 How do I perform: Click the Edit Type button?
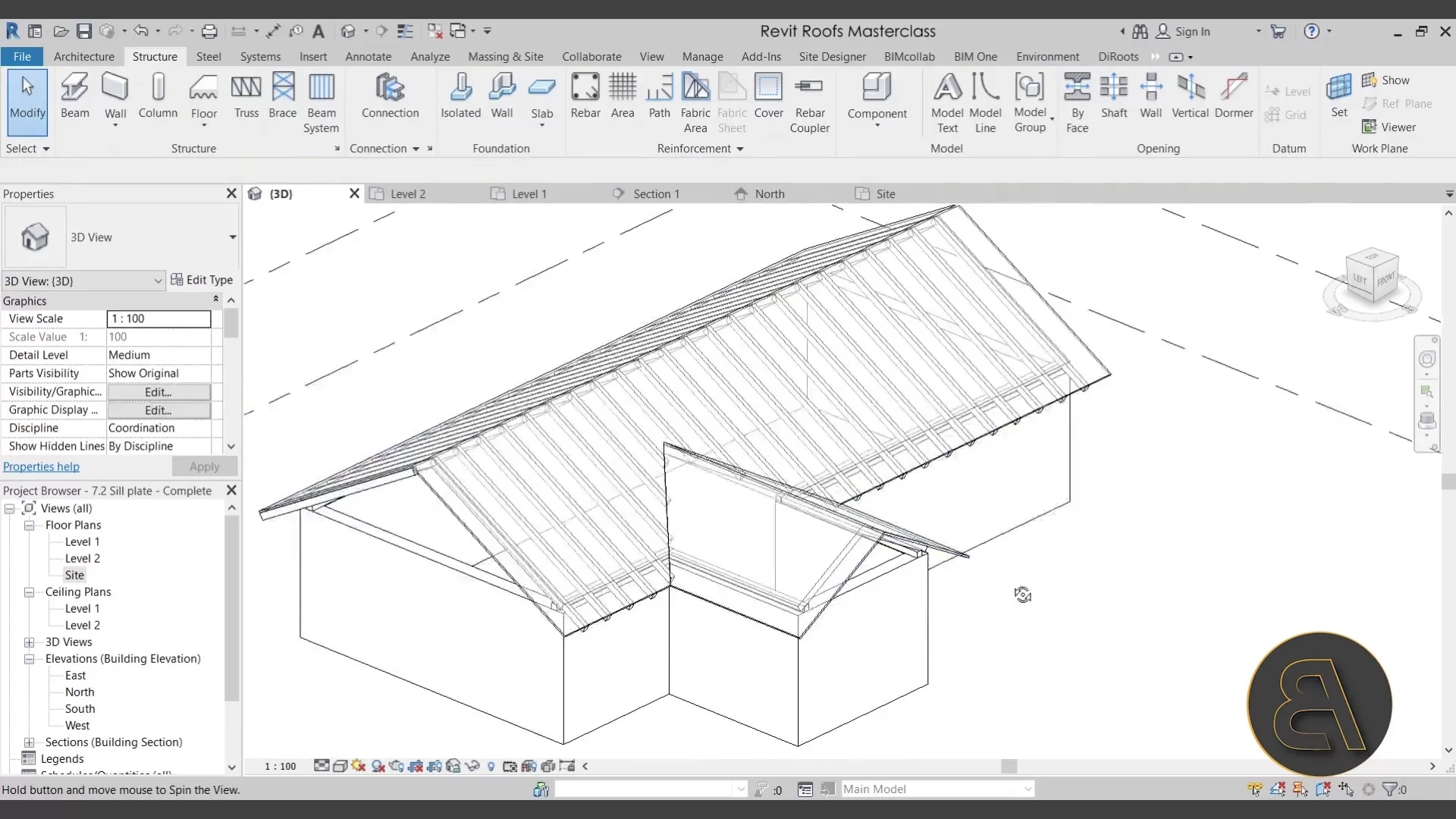click(201, 280)
